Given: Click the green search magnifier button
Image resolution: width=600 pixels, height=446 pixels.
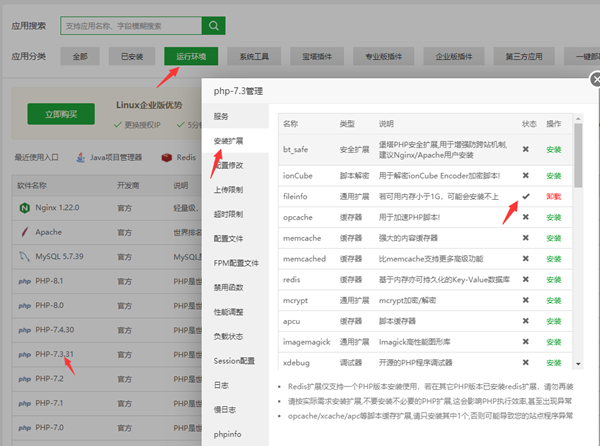Looking at the screenshot, I should pyautogui.click(x=214, y=26).
